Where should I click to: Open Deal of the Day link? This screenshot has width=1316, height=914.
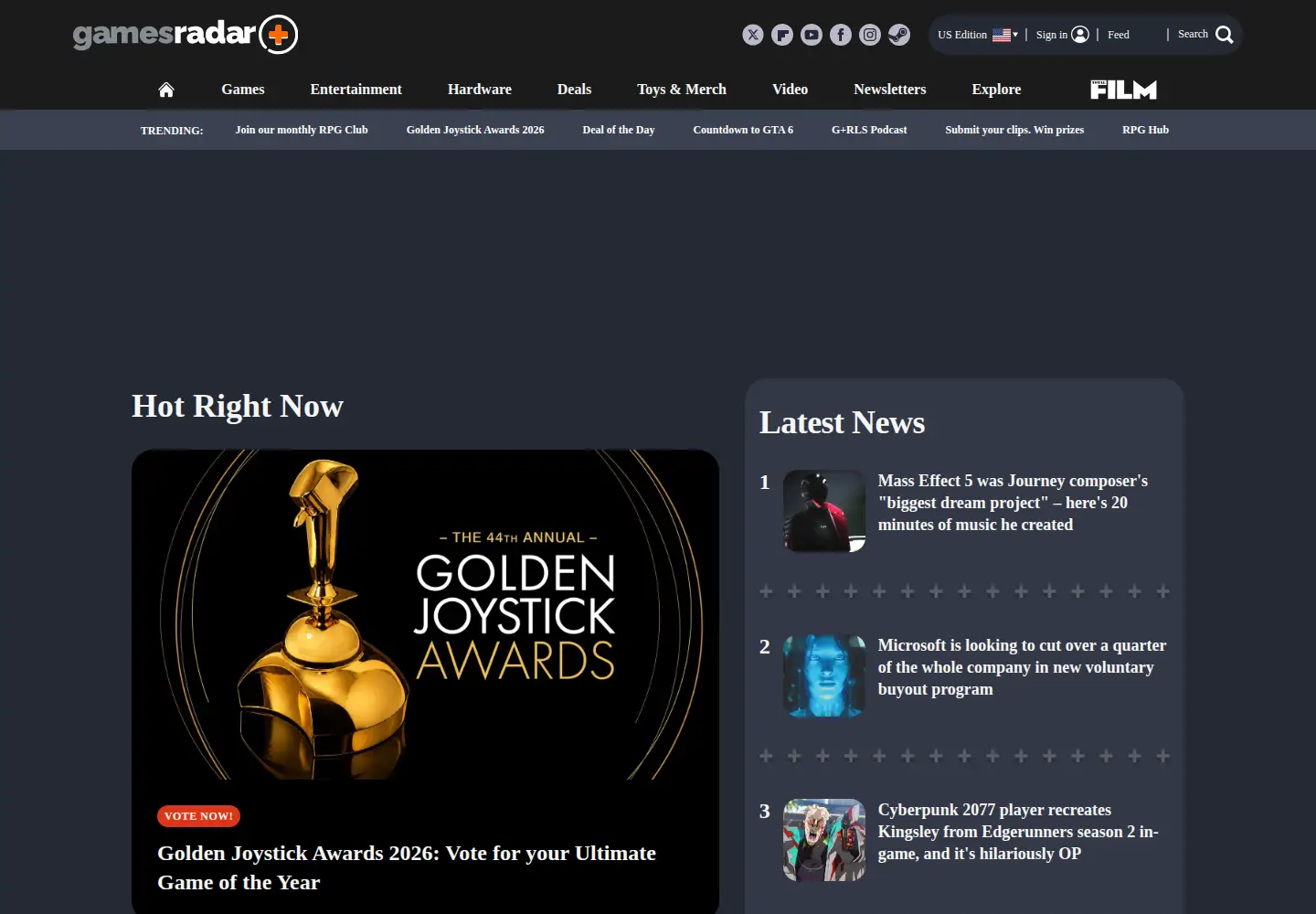pyautogui.click(x=619, y=130)
